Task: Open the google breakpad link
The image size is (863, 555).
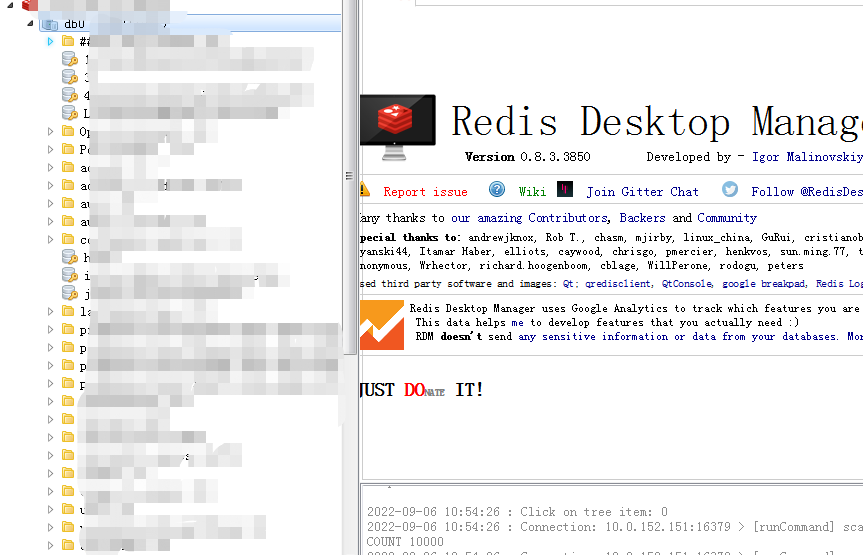Action: tap(763, 284)
